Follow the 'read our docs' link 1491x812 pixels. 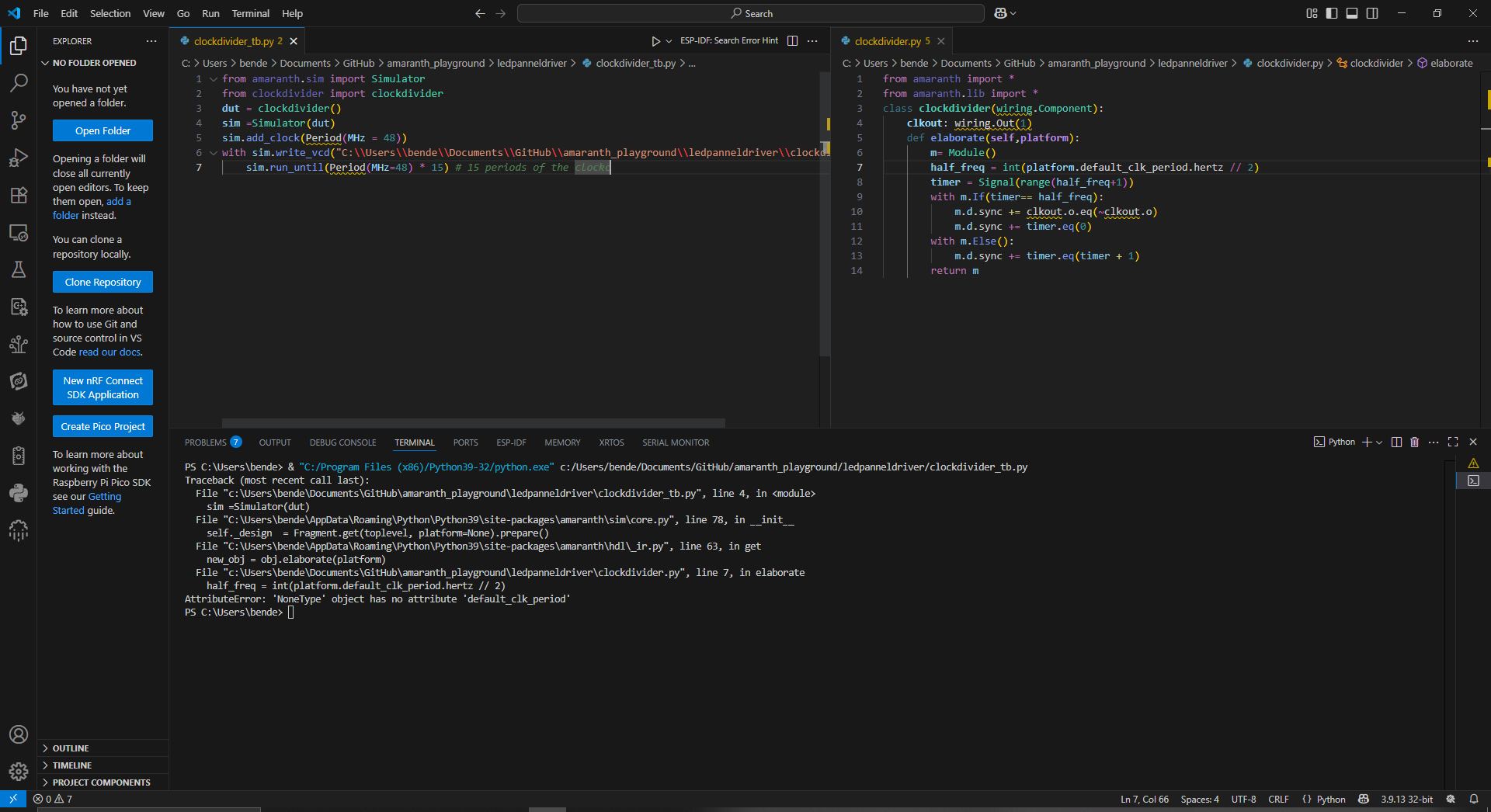coord(109,352)
